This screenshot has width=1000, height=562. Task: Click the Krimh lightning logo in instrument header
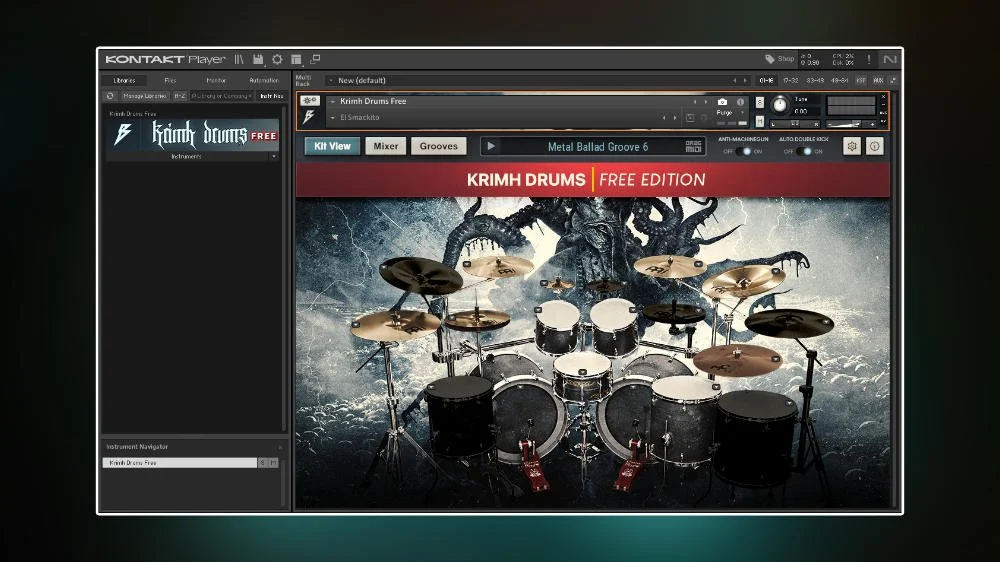click(x=309, y=117)
